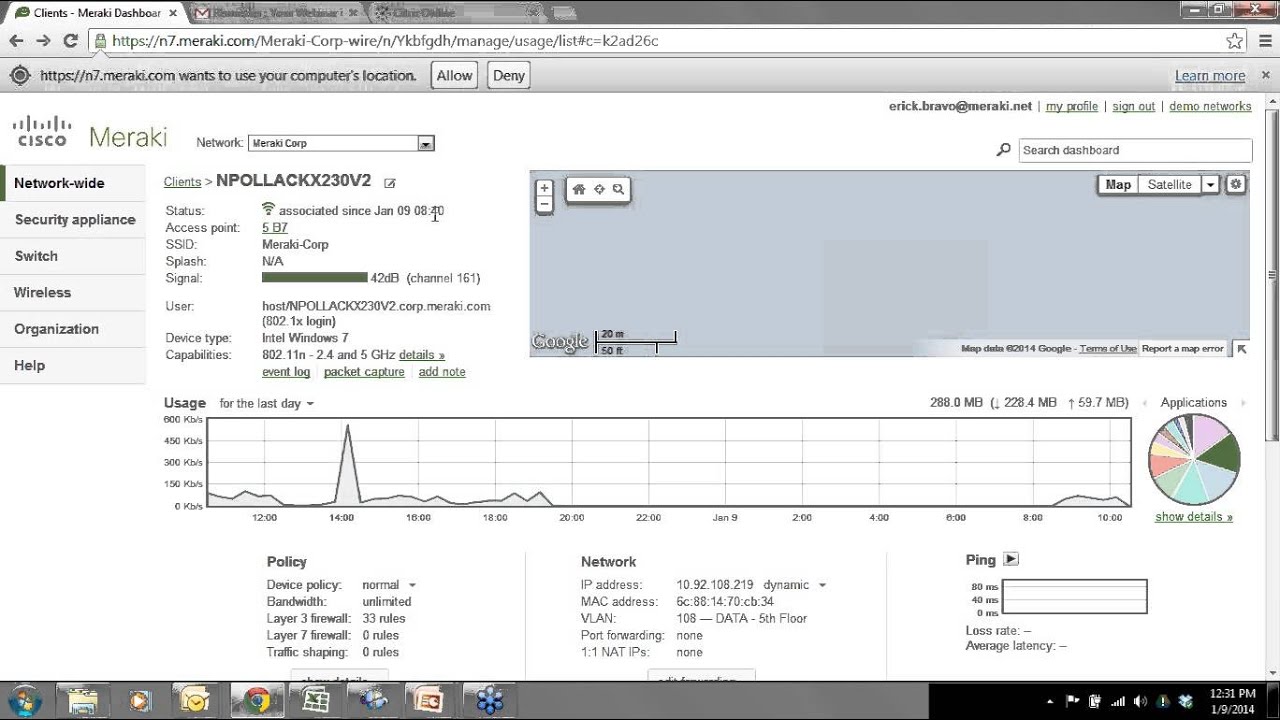Viewport: 1280px width, 720px height.
Task: Open Windows Explorer from taskbar
Action: (83, 700)
